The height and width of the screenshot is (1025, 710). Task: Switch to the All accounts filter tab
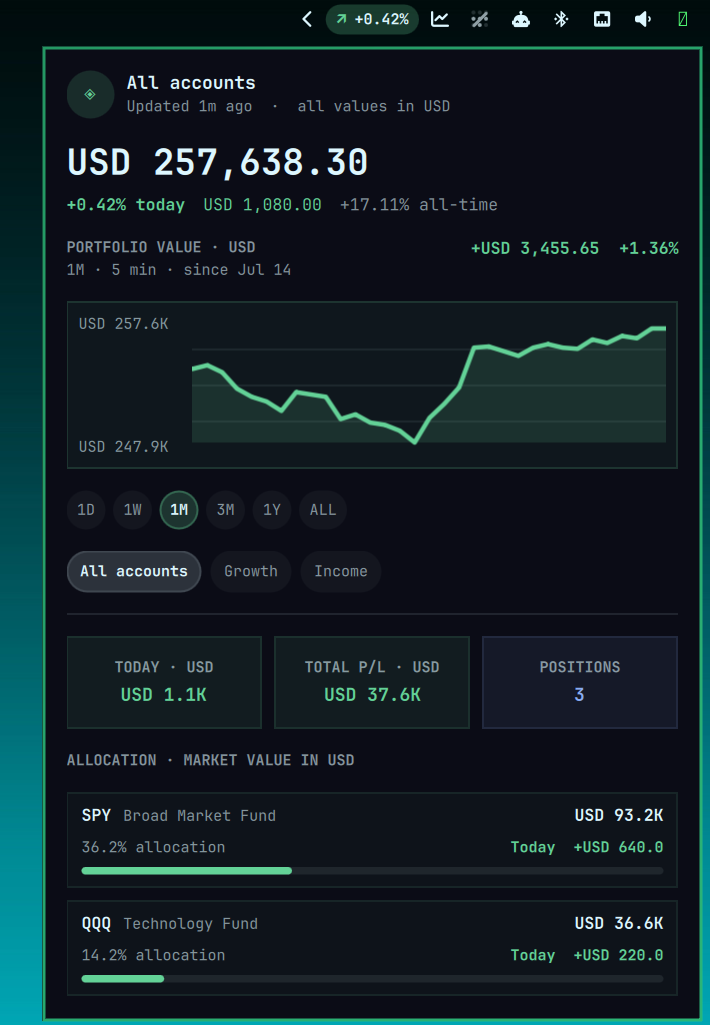(134, 571)
